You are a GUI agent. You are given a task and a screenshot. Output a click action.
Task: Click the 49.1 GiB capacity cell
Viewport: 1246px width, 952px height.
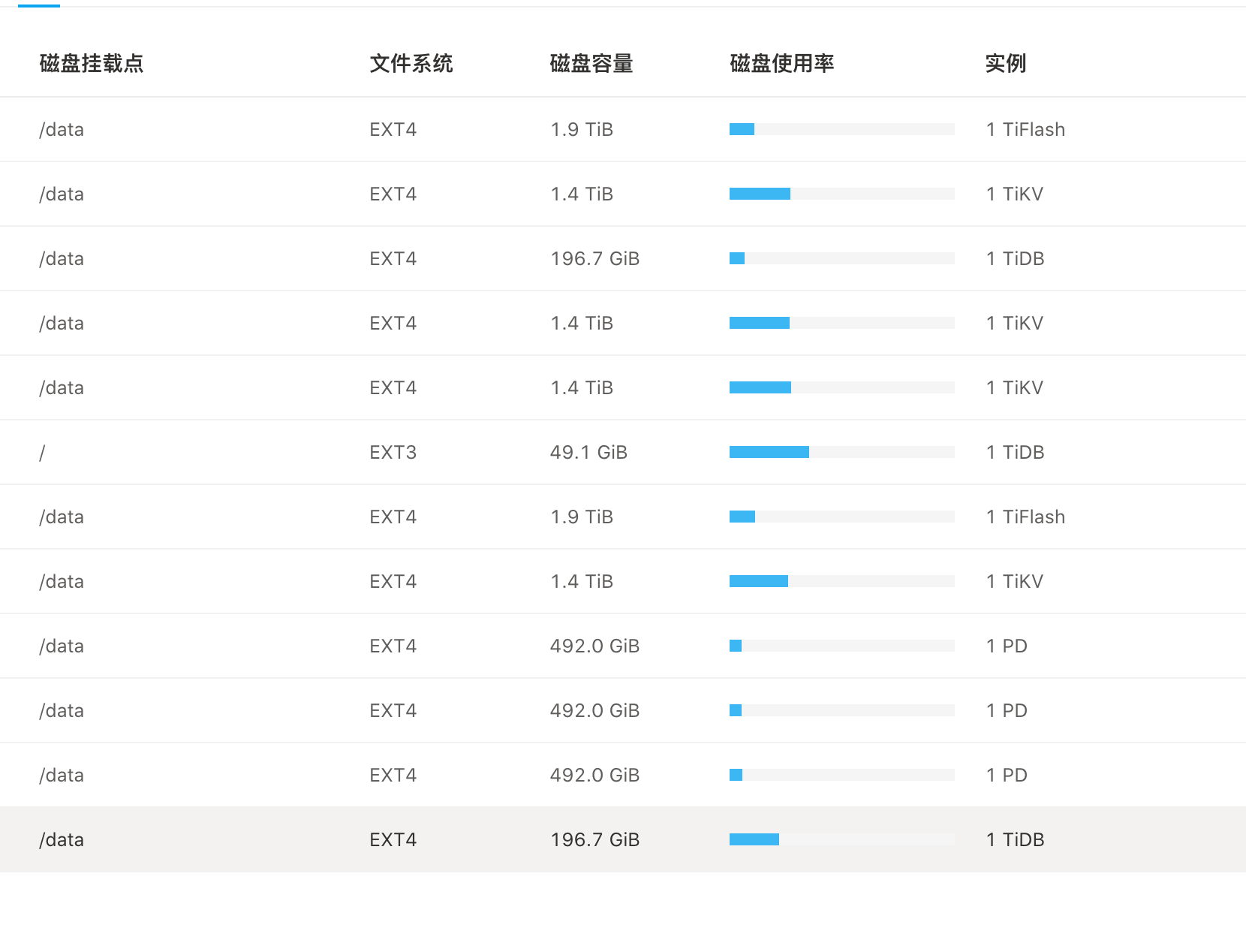pos(588,453)
